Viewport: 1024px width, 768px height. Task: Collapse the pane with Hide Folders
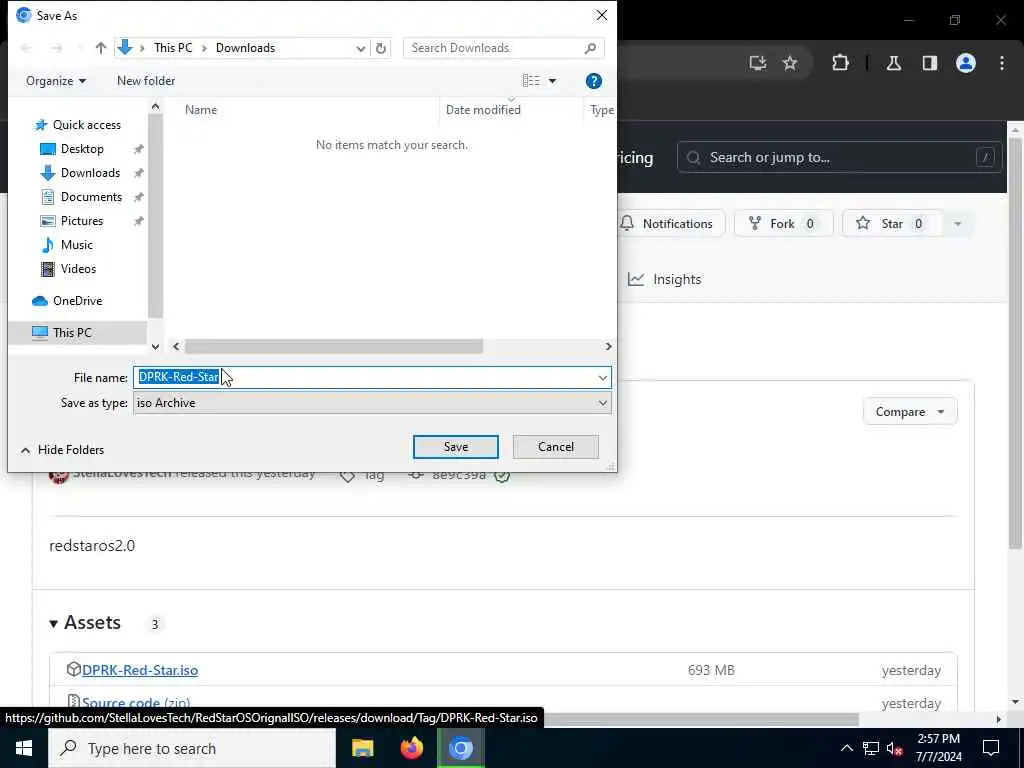click(x=62, y=450)
